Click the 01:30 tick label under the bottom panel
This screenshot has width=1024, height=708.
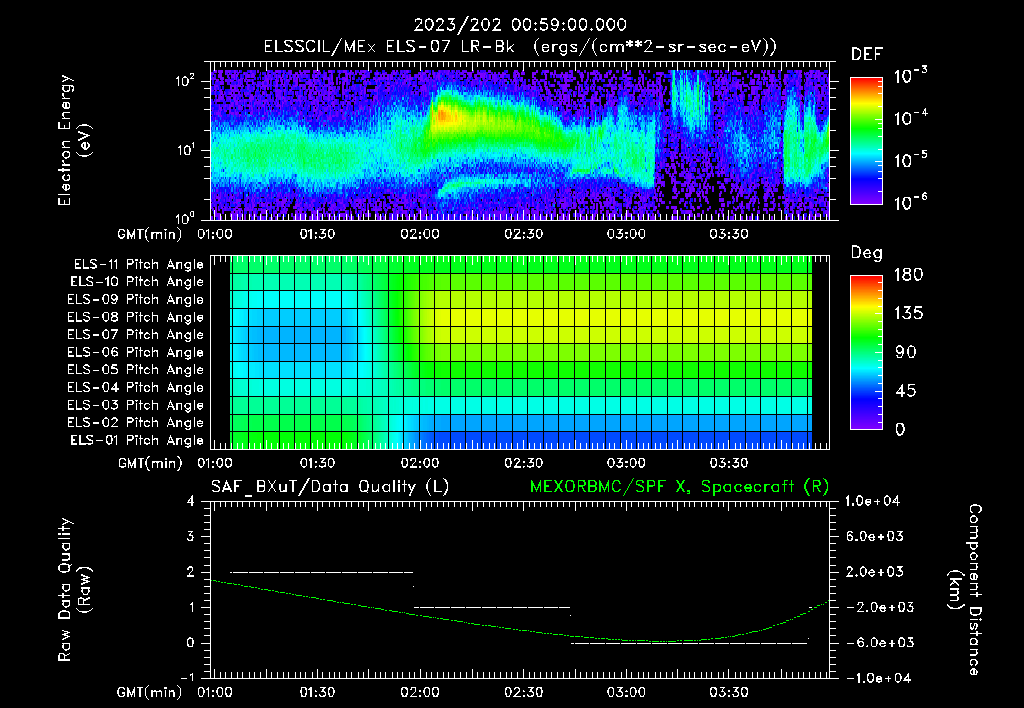[x=317, y=692]
